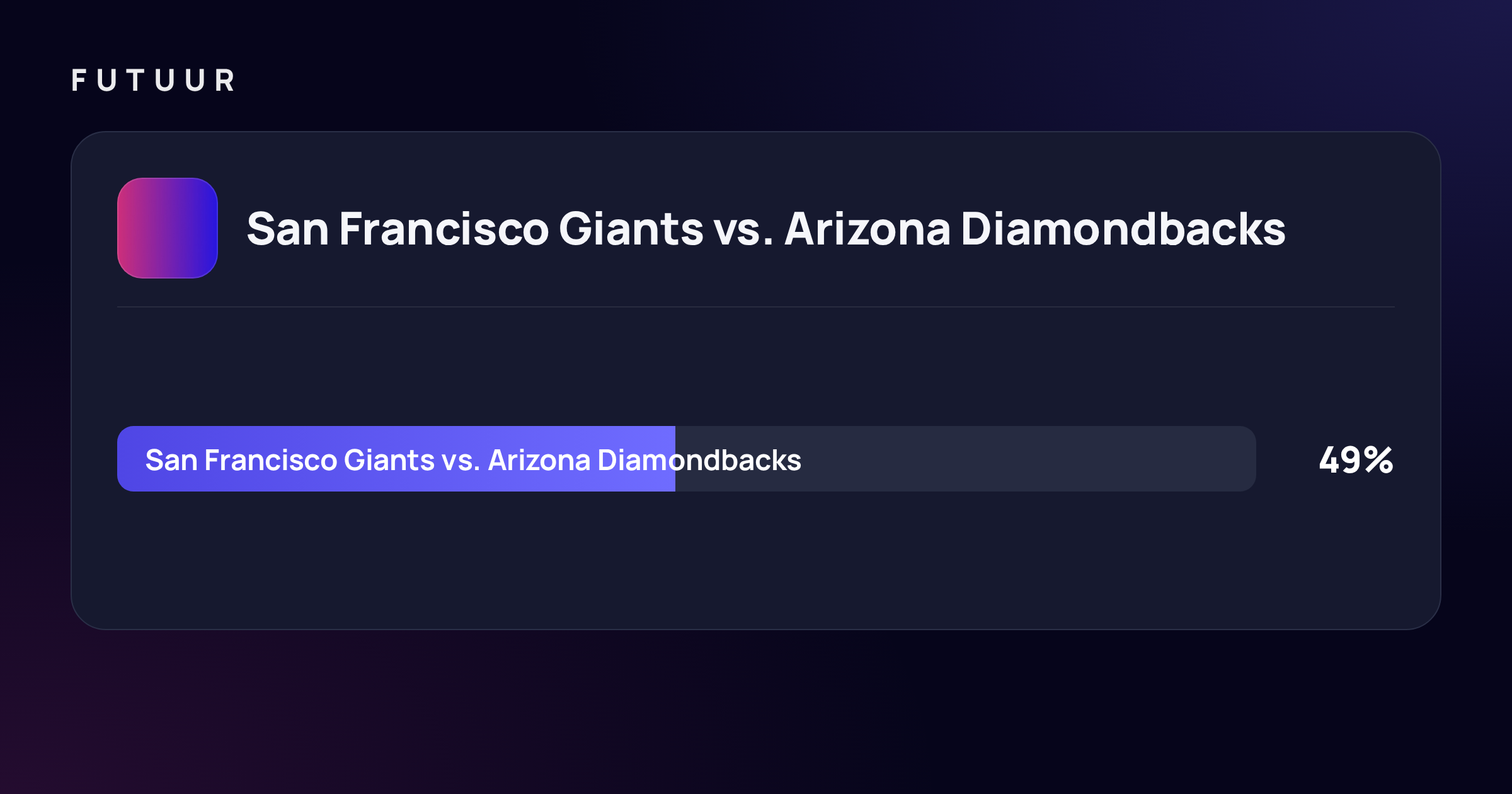Click the letter R in the FUTUUR logo

pyautogui.click(x=224, y=81)
